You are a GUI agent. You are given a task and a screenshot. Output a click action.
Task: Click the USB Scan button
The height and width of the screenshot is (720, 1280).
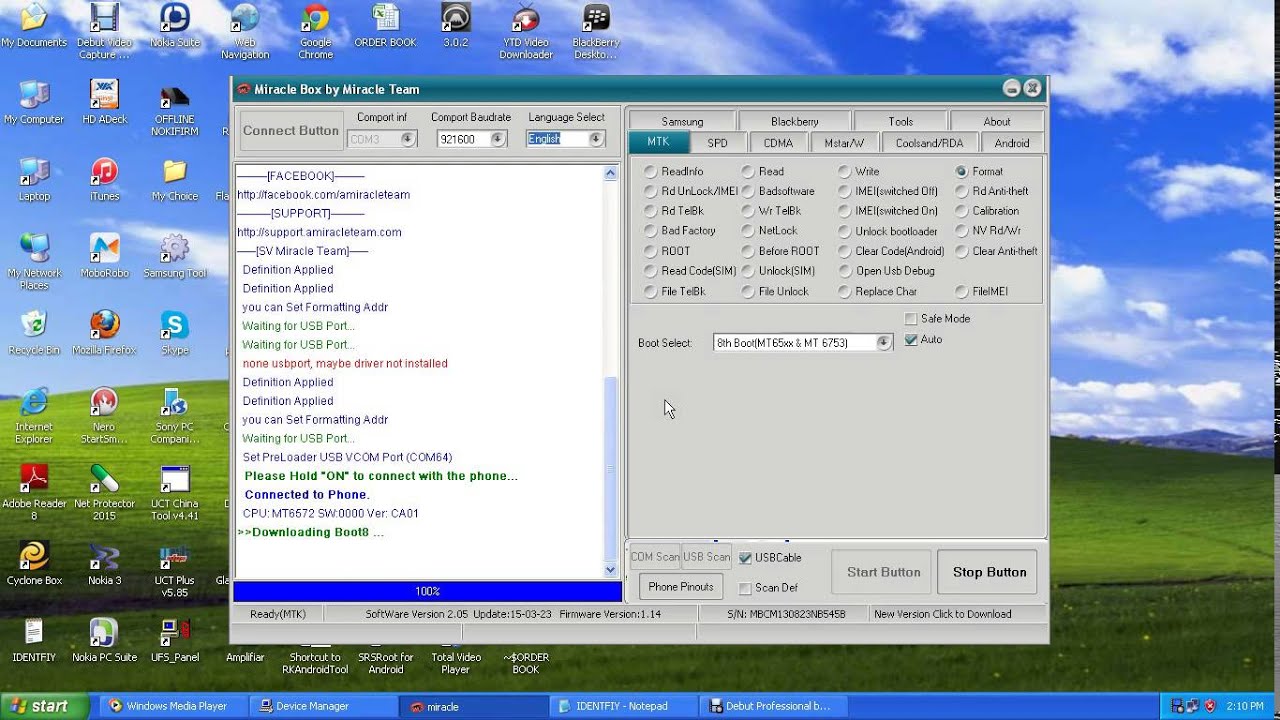[707, 557]
